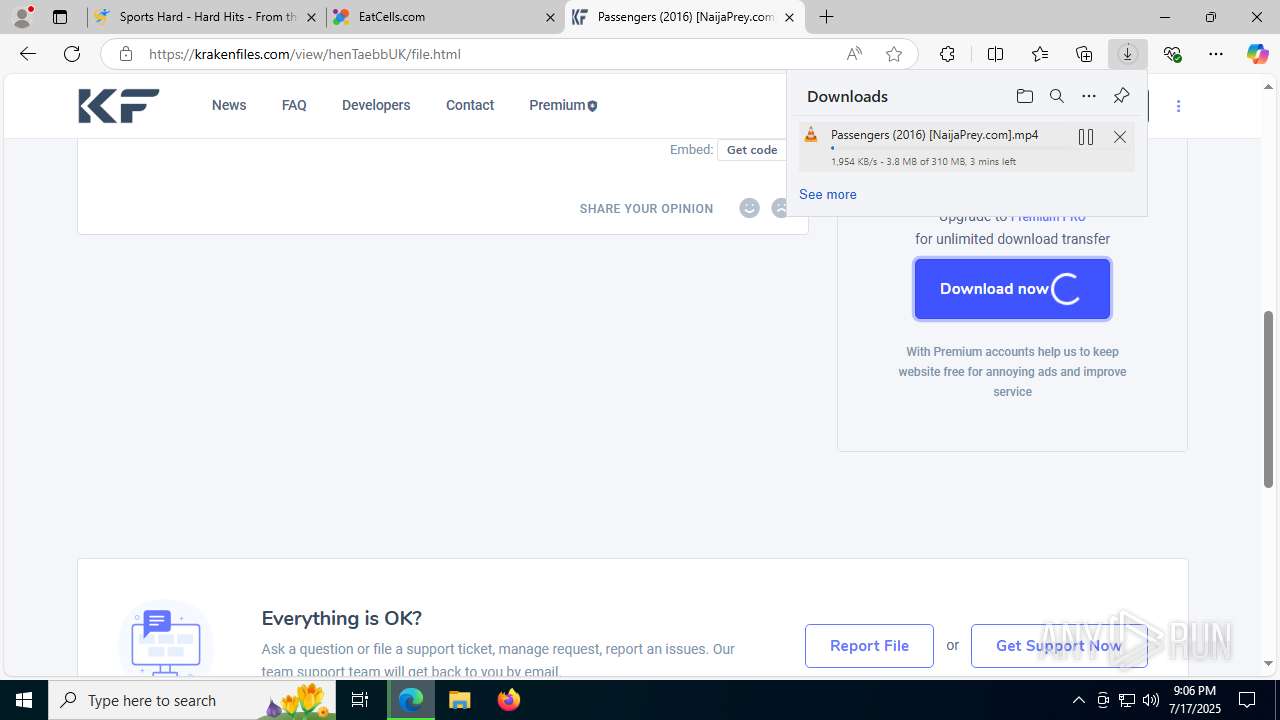Click the Report File button

pos(869,646)
